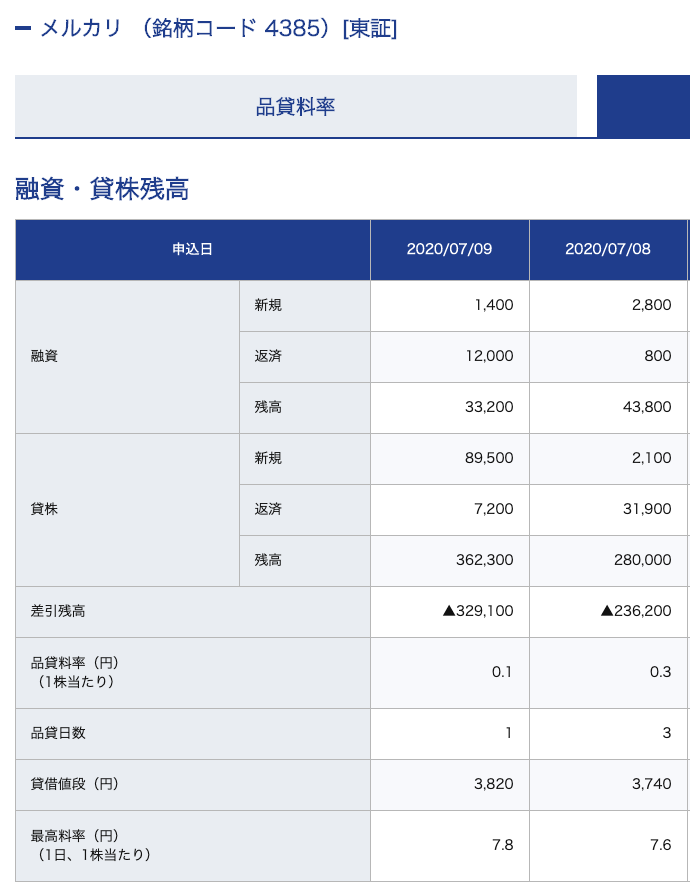Image resolution: width=690 pixels, height=884 pixels.
Task: Click the 貸株 row group label
Action: [44, 509]
